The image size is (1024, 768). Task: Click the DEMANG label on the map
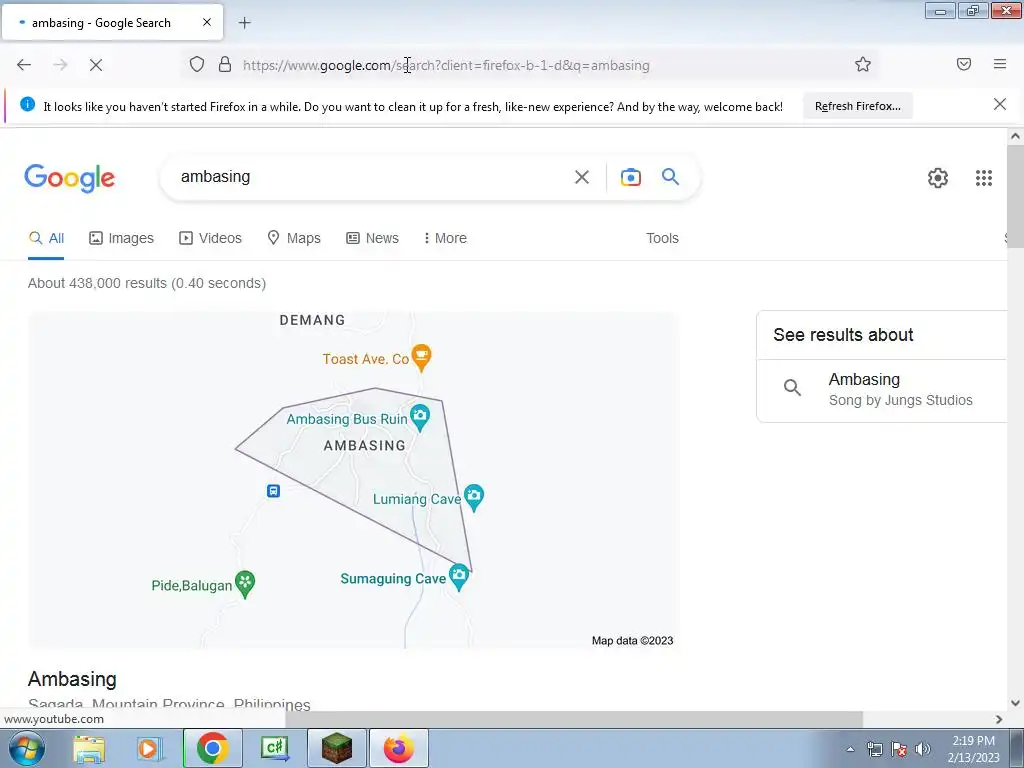point(312,320)
